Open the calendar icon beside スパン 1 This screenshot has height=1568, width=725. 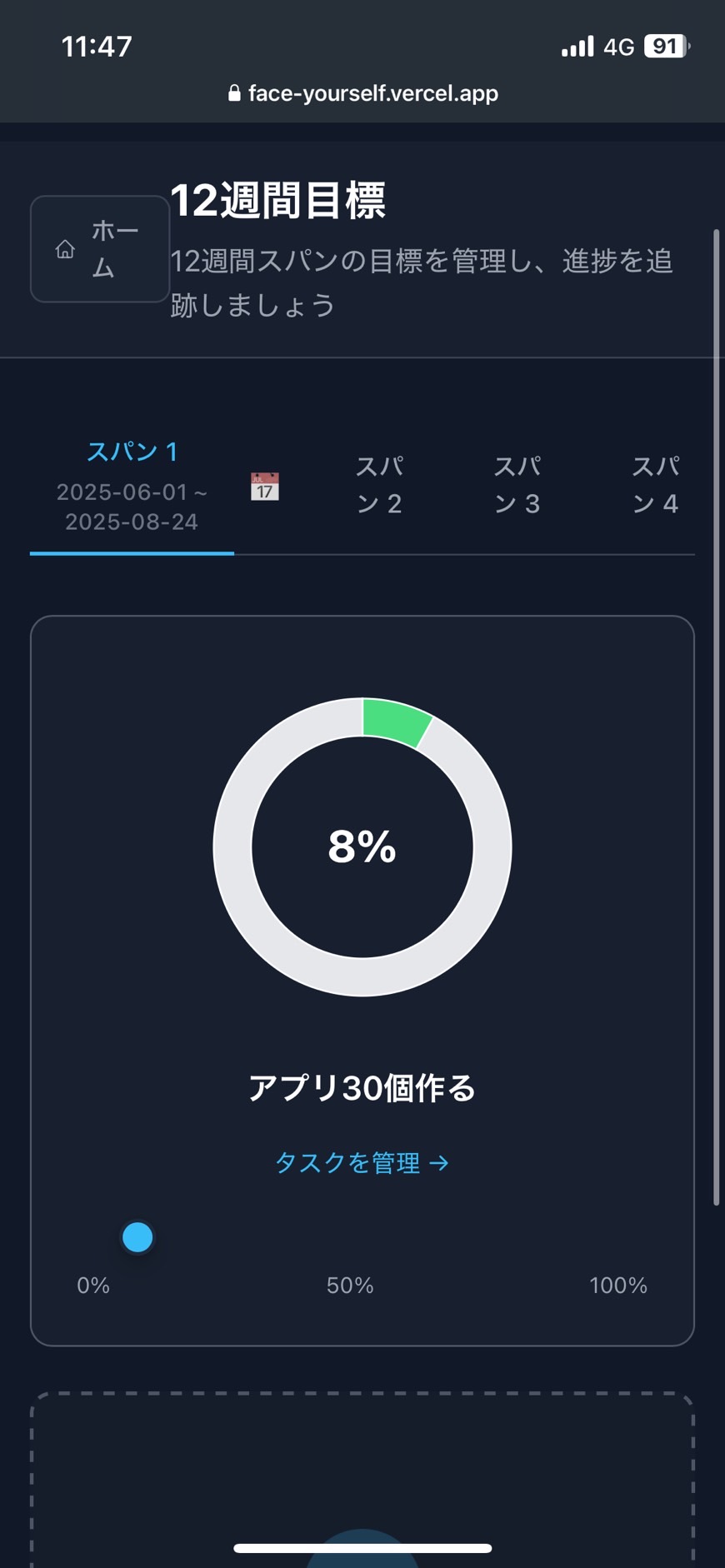(265, 487)
